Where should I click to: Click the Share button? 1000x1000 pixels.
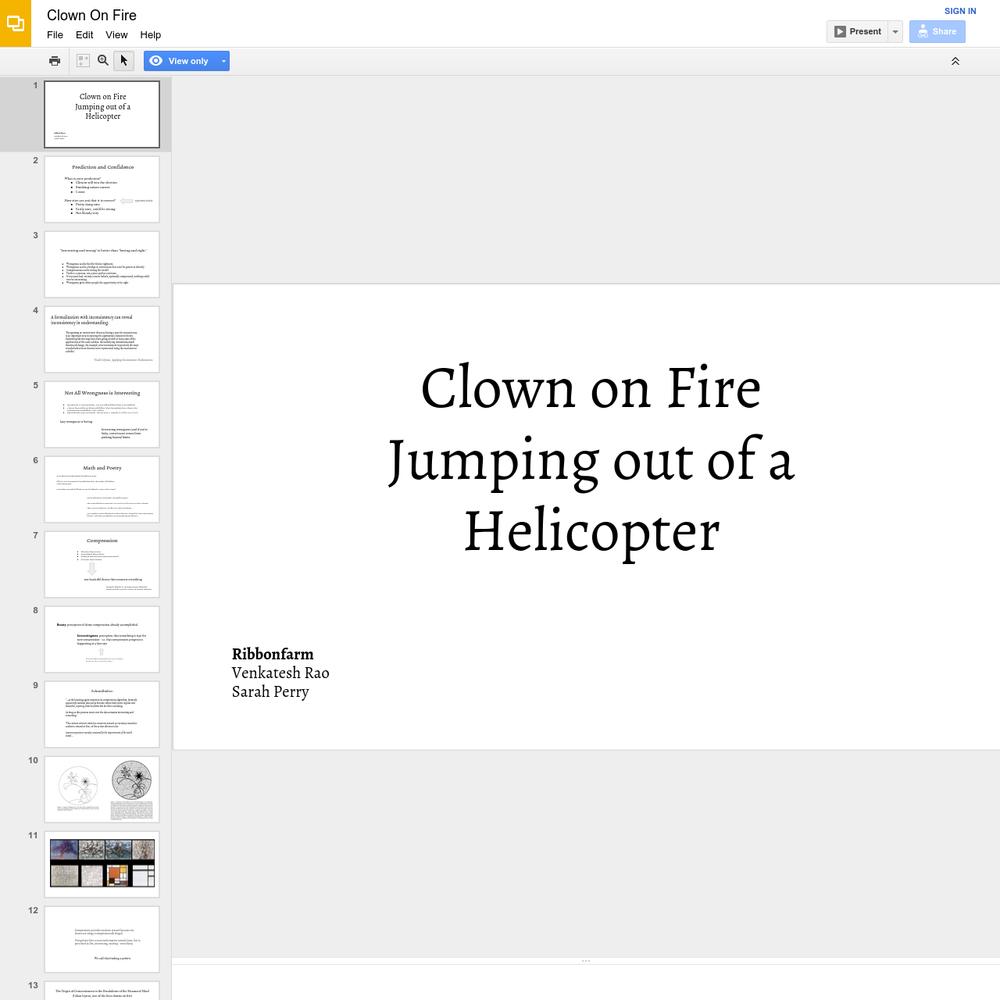(x=937, y=31)
